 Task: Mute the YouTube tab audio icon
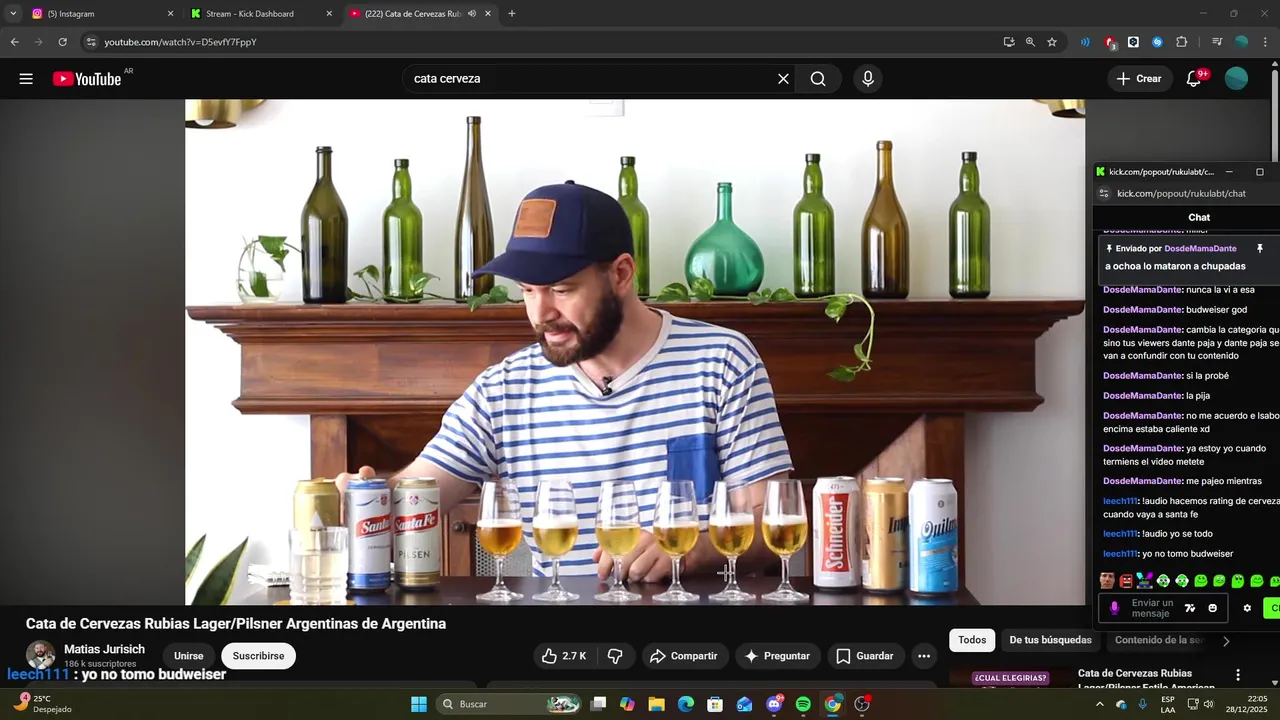coord(471,14)
